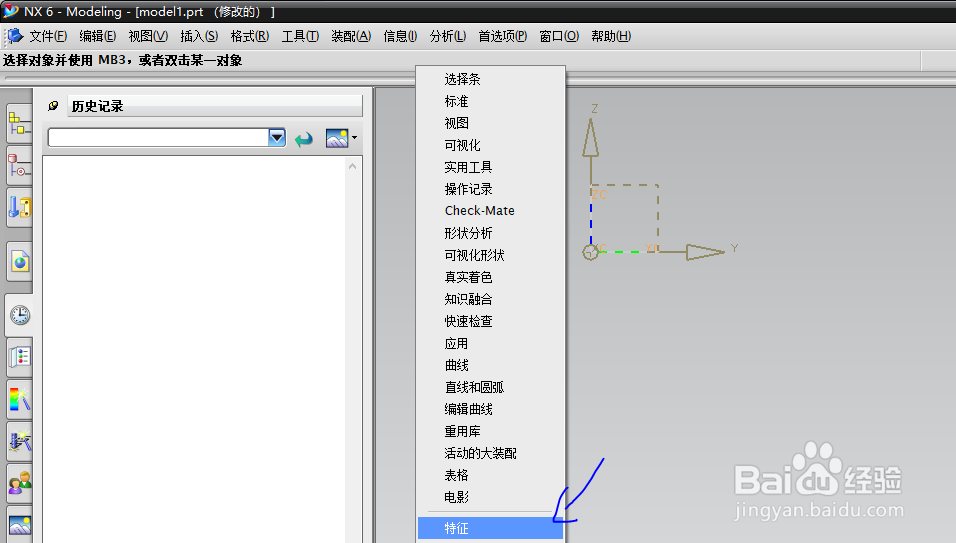Open the Internet Explorer sidebar tab

[x=19, y=262]
